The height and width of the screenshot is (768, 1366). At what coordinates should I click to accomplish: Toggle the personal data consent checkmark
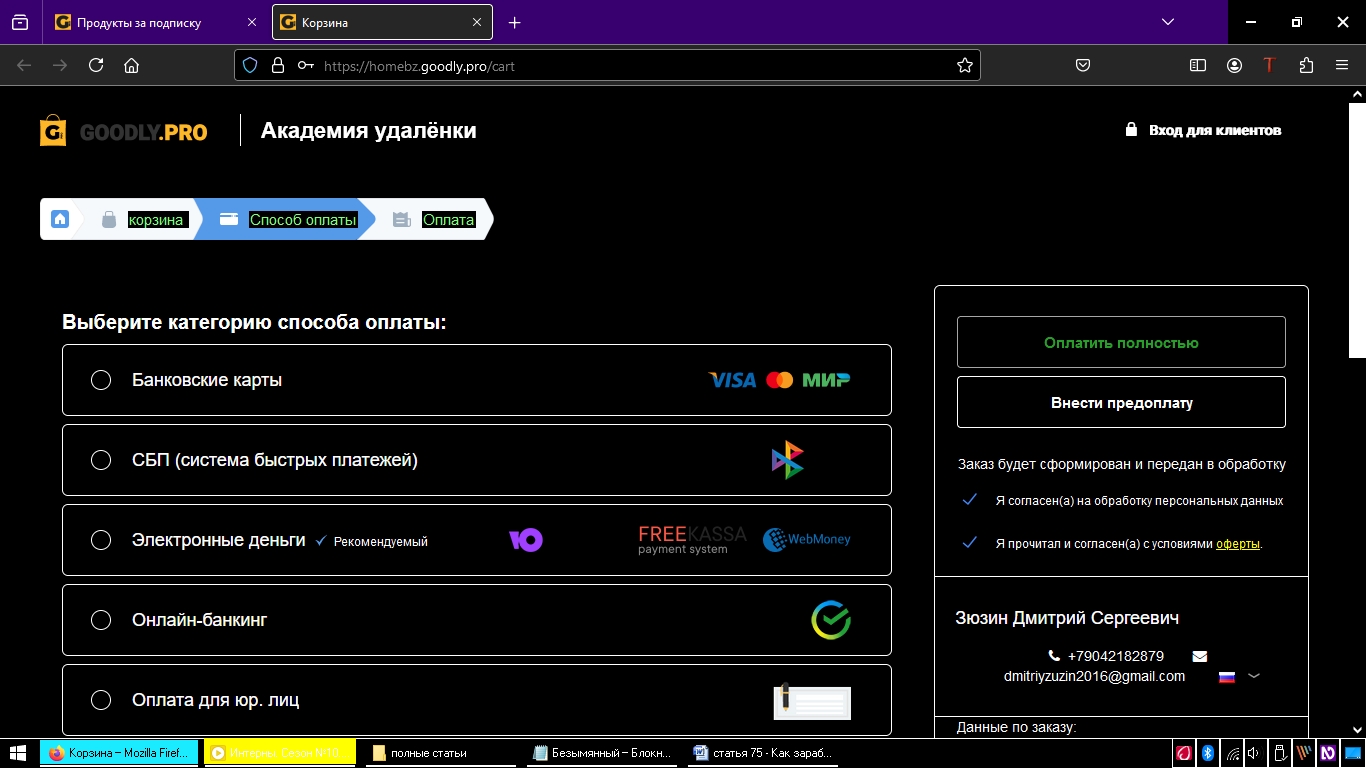pos(969,500)
